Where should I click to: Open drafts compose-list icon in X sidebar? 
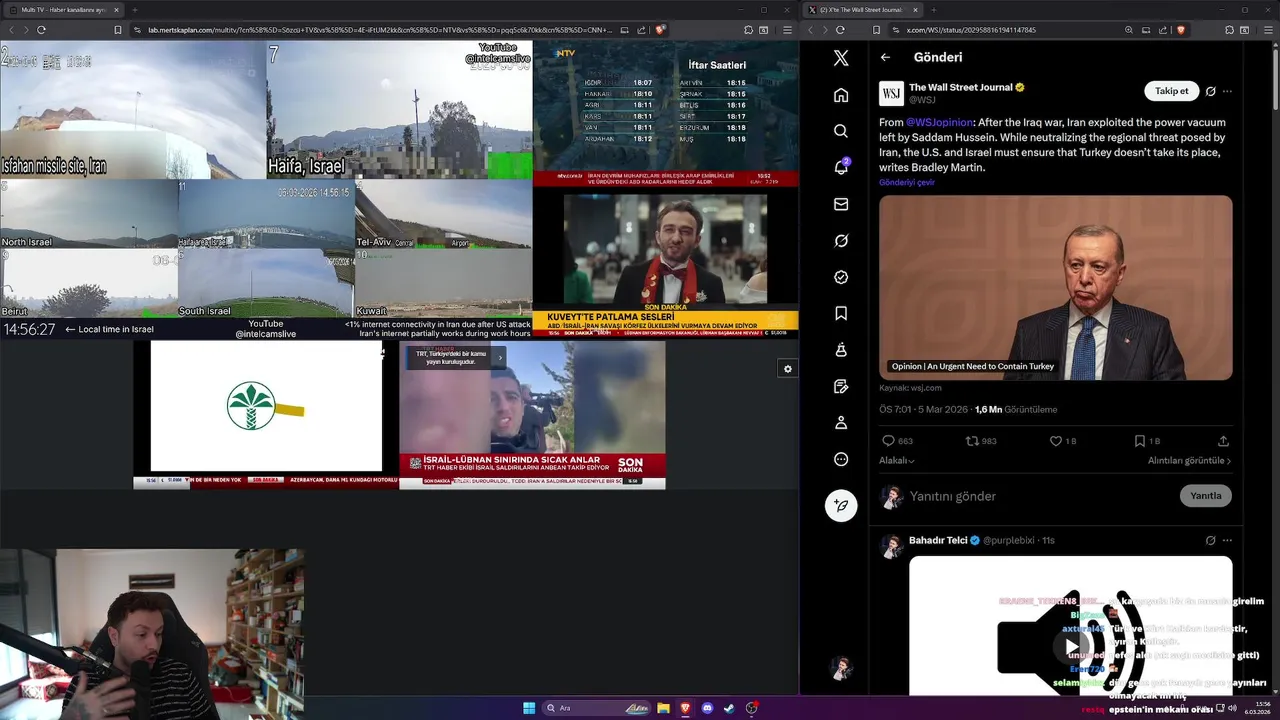point(841,386)
